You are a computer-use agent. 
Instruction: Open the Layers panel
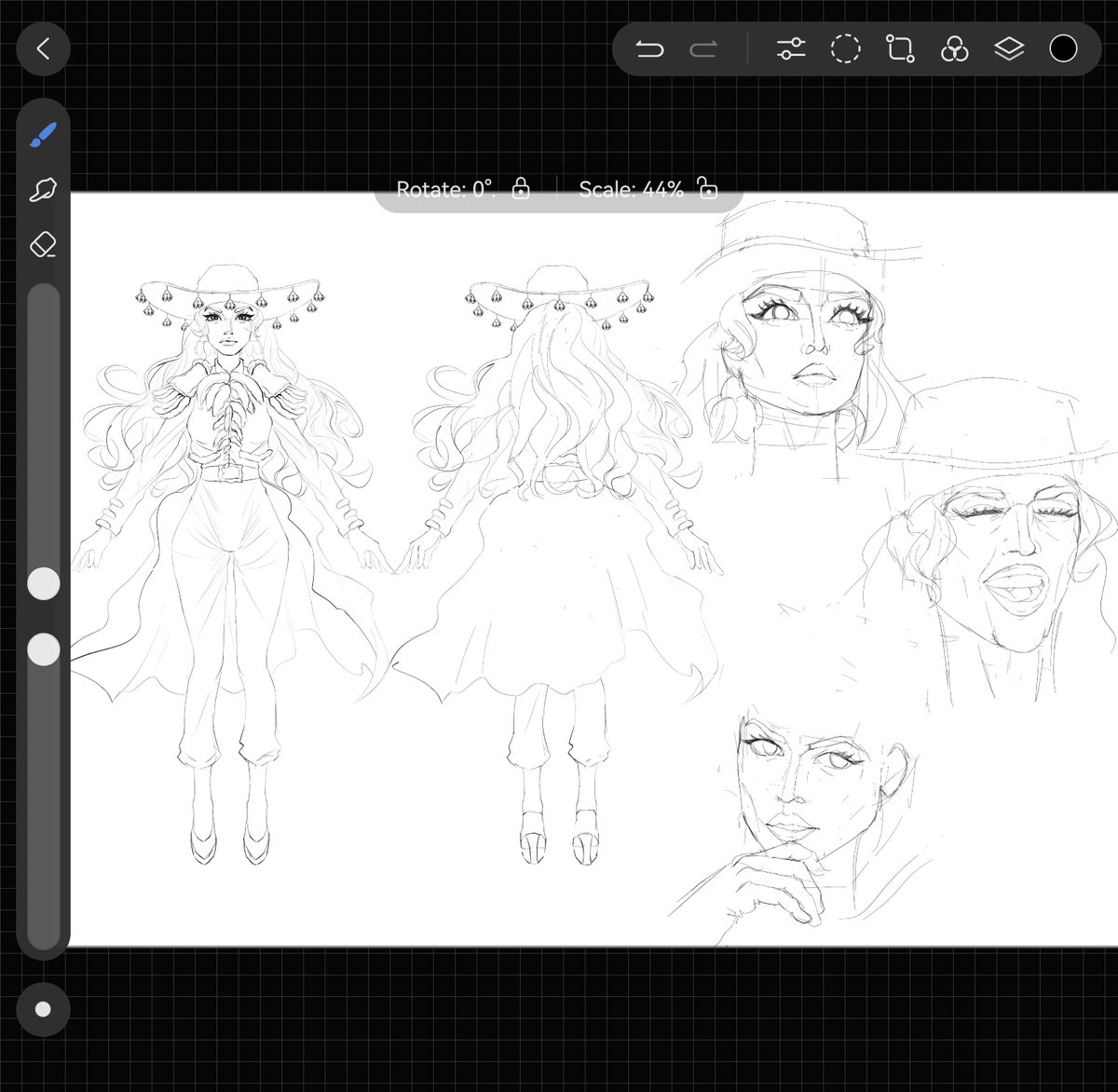point(1009,49)
